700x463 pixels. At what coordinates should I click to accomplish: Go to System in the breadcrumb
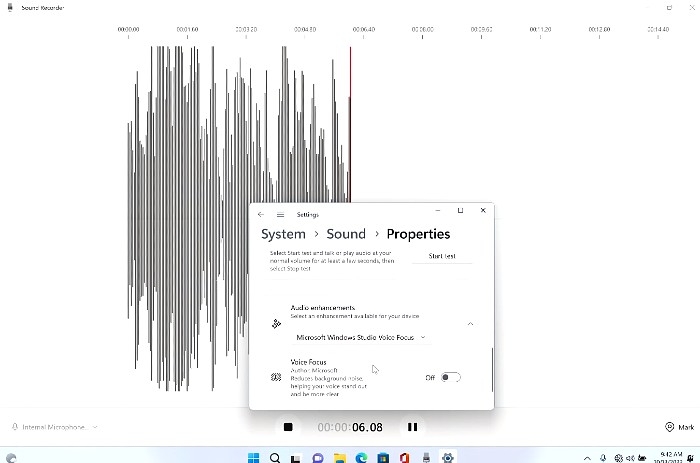tap(283, 234)
